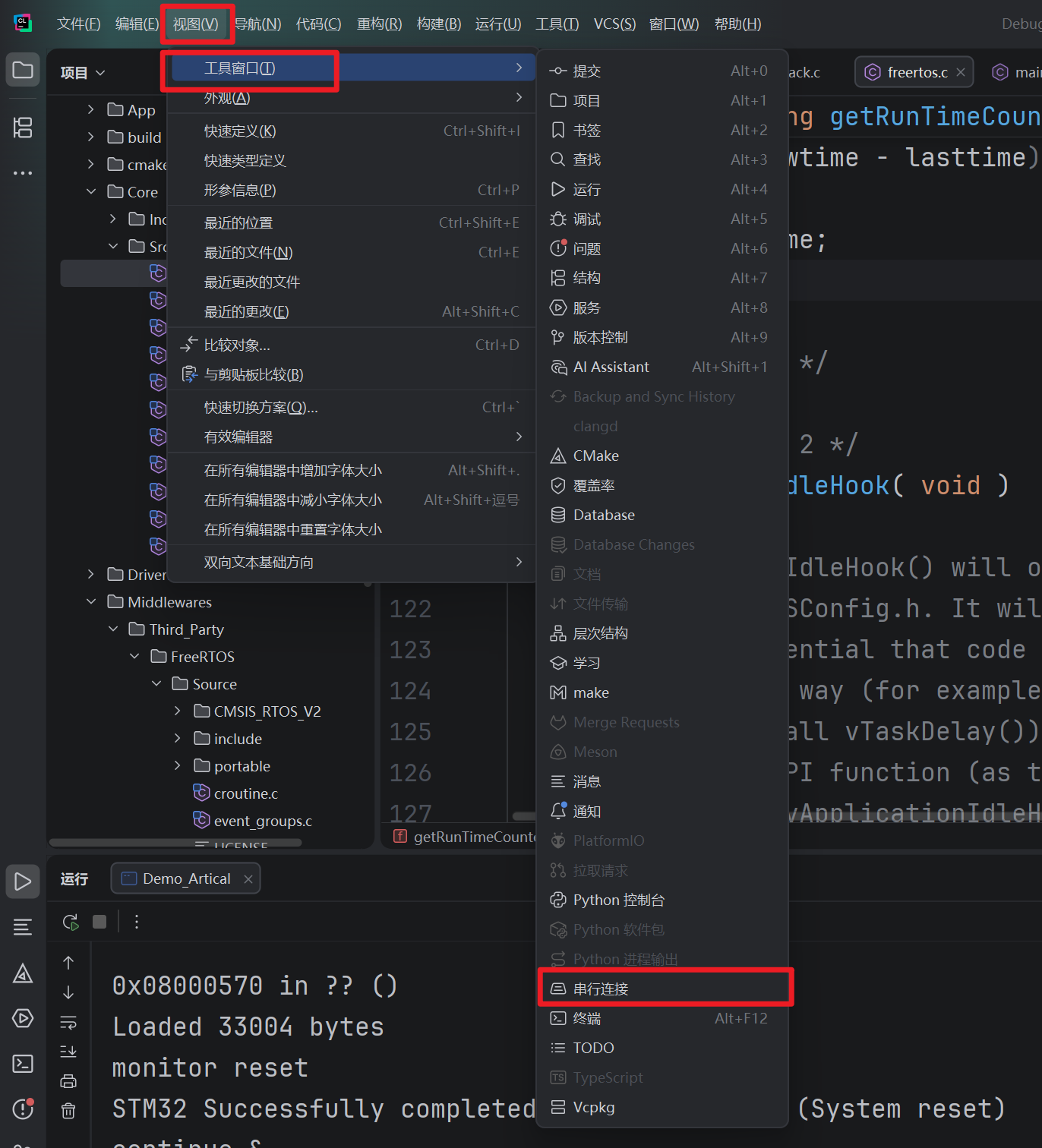Choose AI Assistant tool window entry

pyautogui.click(x=662, y=367)
